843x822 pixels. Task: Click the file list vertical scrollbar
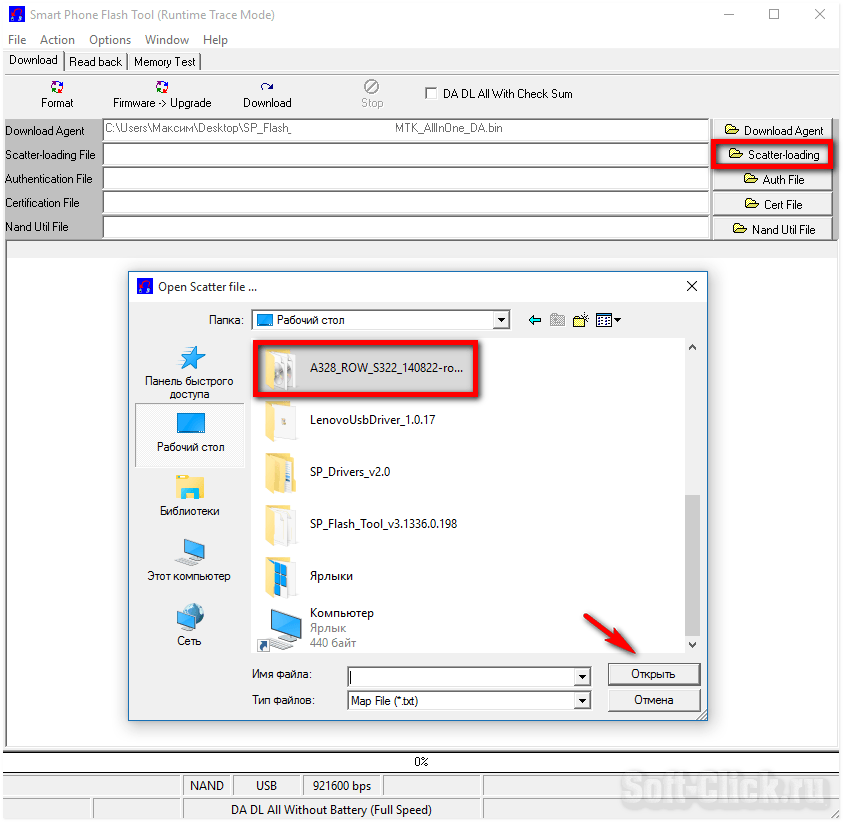(x=691, y=560)
